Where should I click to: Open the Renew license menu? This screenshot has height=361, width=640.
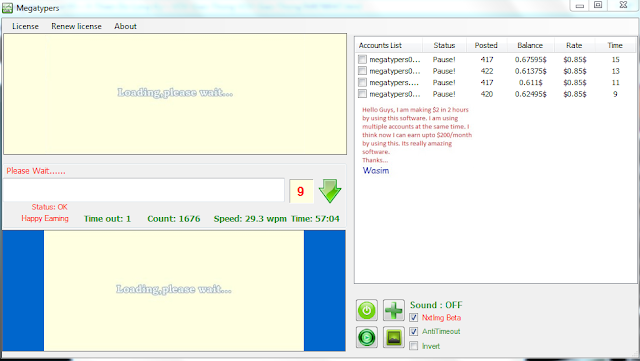[76, 26]
